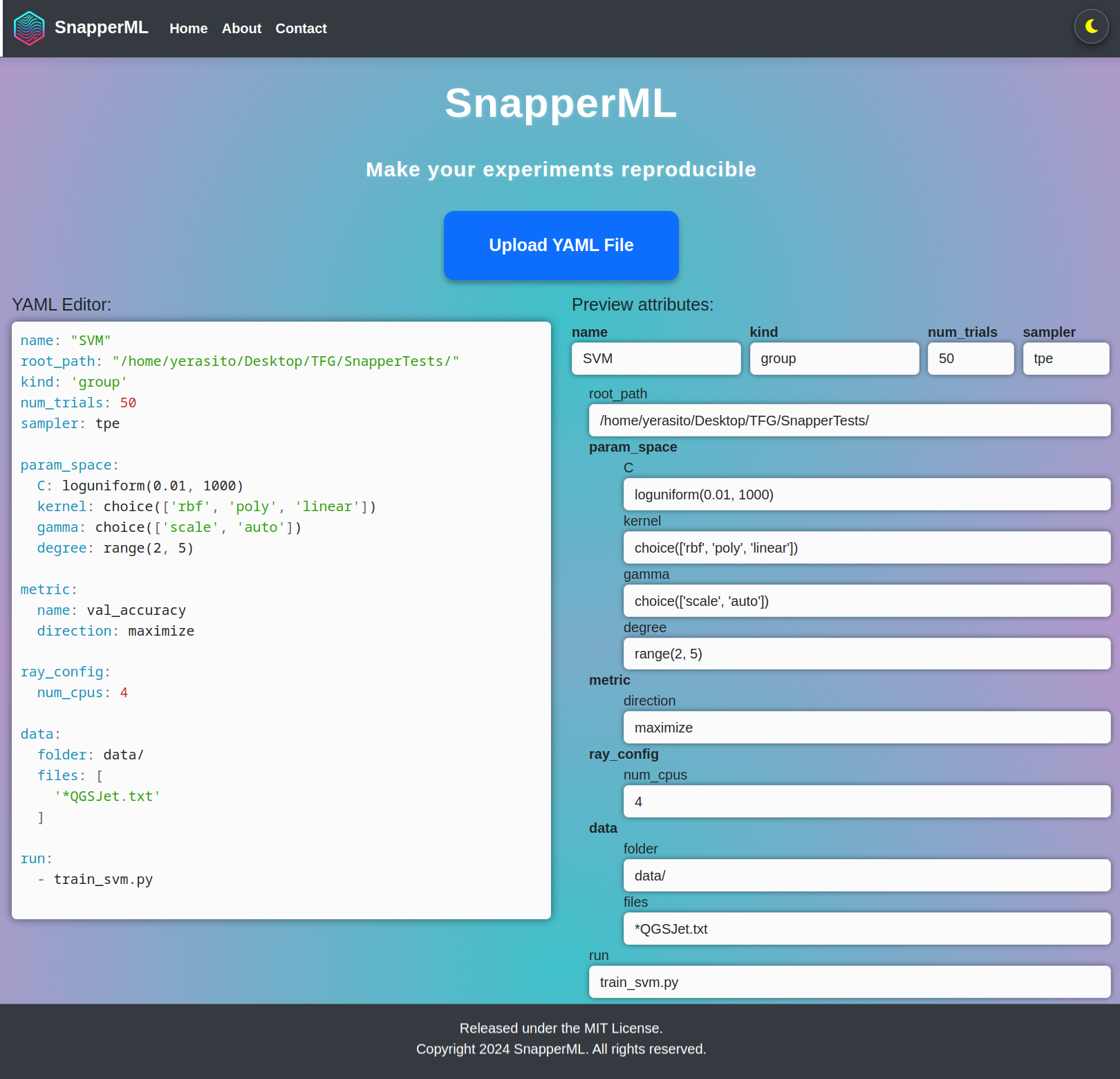Click the 'Preview attributes:' heading
Image resolution: width=1120 pixels, height=1079 pixels.
click(x=642, y=304)
